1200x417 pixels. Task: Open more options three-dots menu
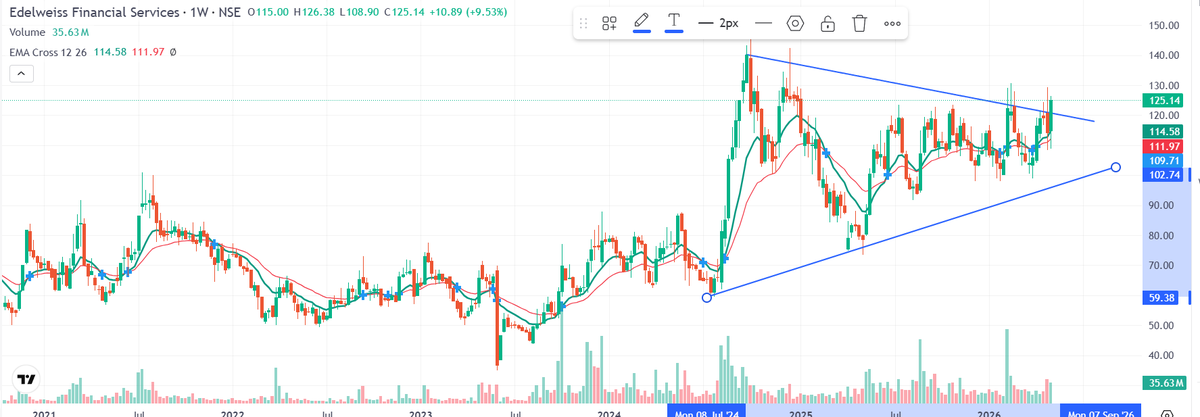coord(892,23)
